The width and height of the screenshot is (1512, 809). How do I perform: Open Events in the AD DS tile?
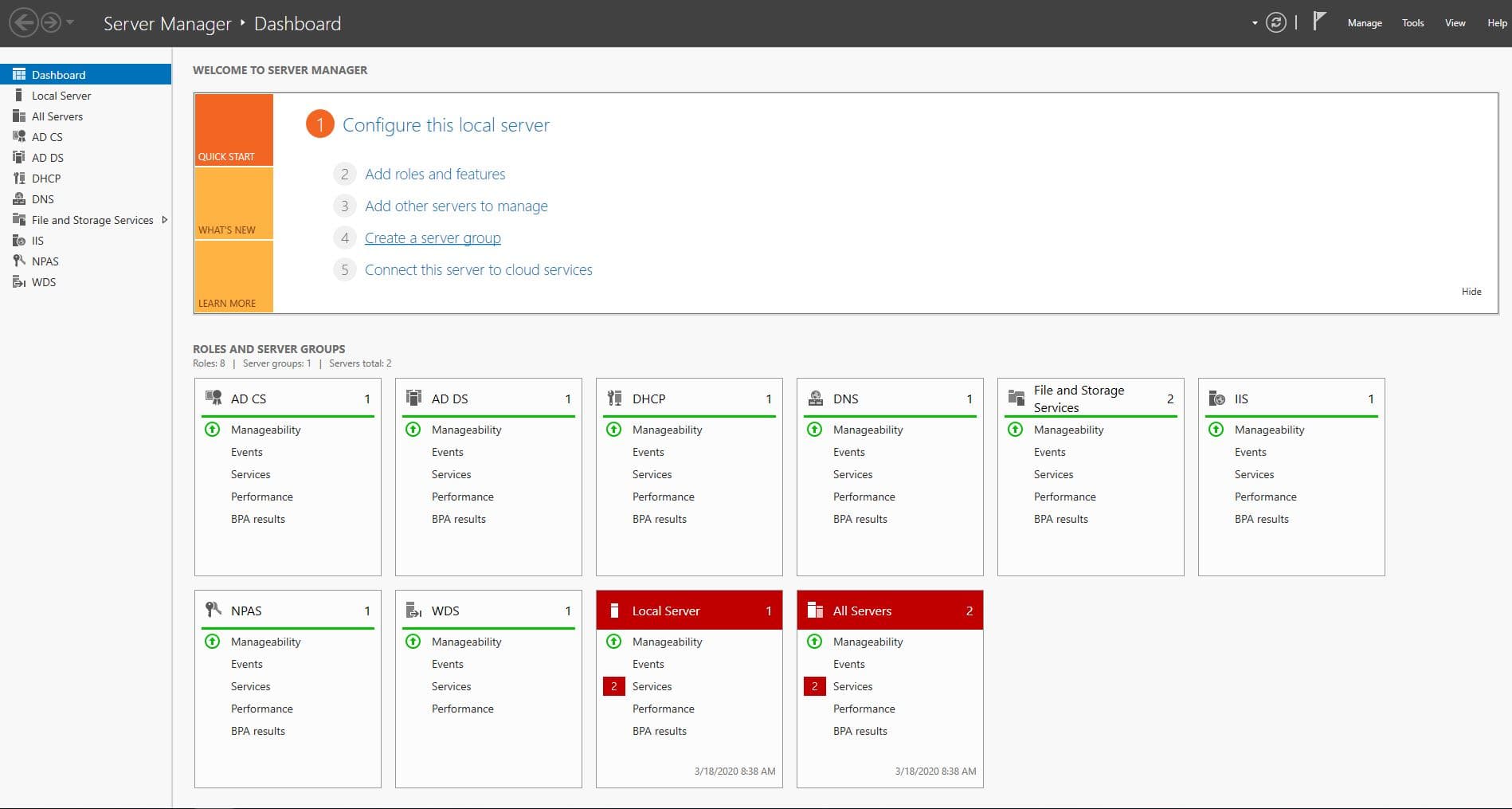pos(448,452)
